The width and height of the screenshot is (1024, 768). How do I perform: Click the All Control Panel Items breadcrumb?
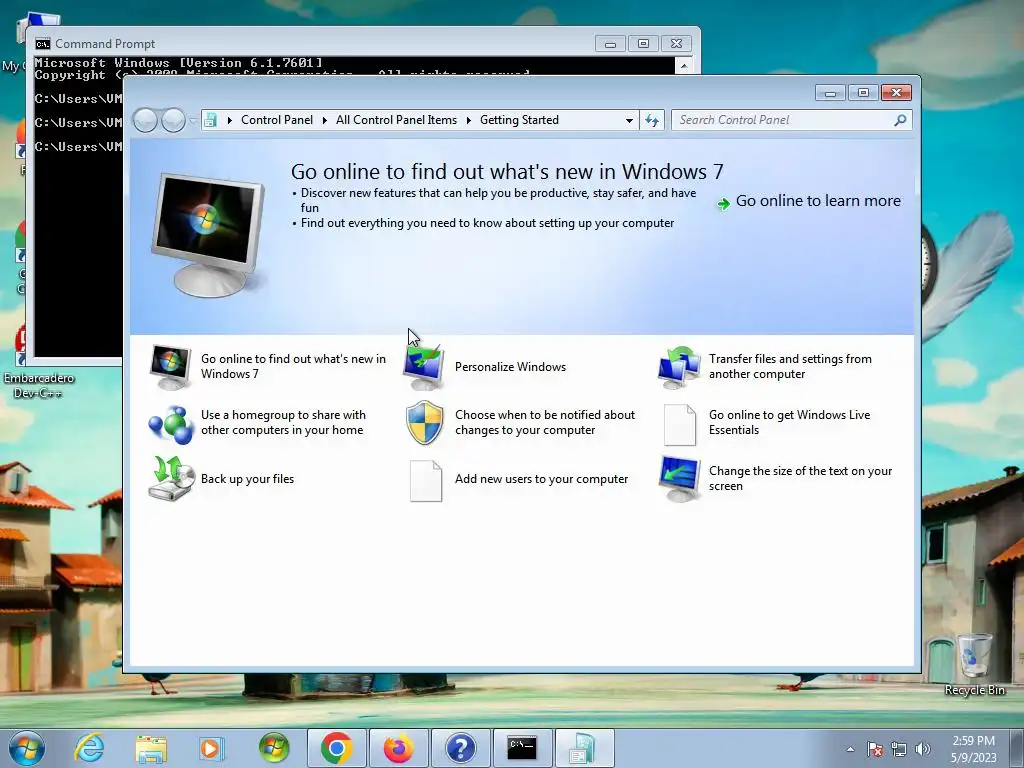click(396, 120)
